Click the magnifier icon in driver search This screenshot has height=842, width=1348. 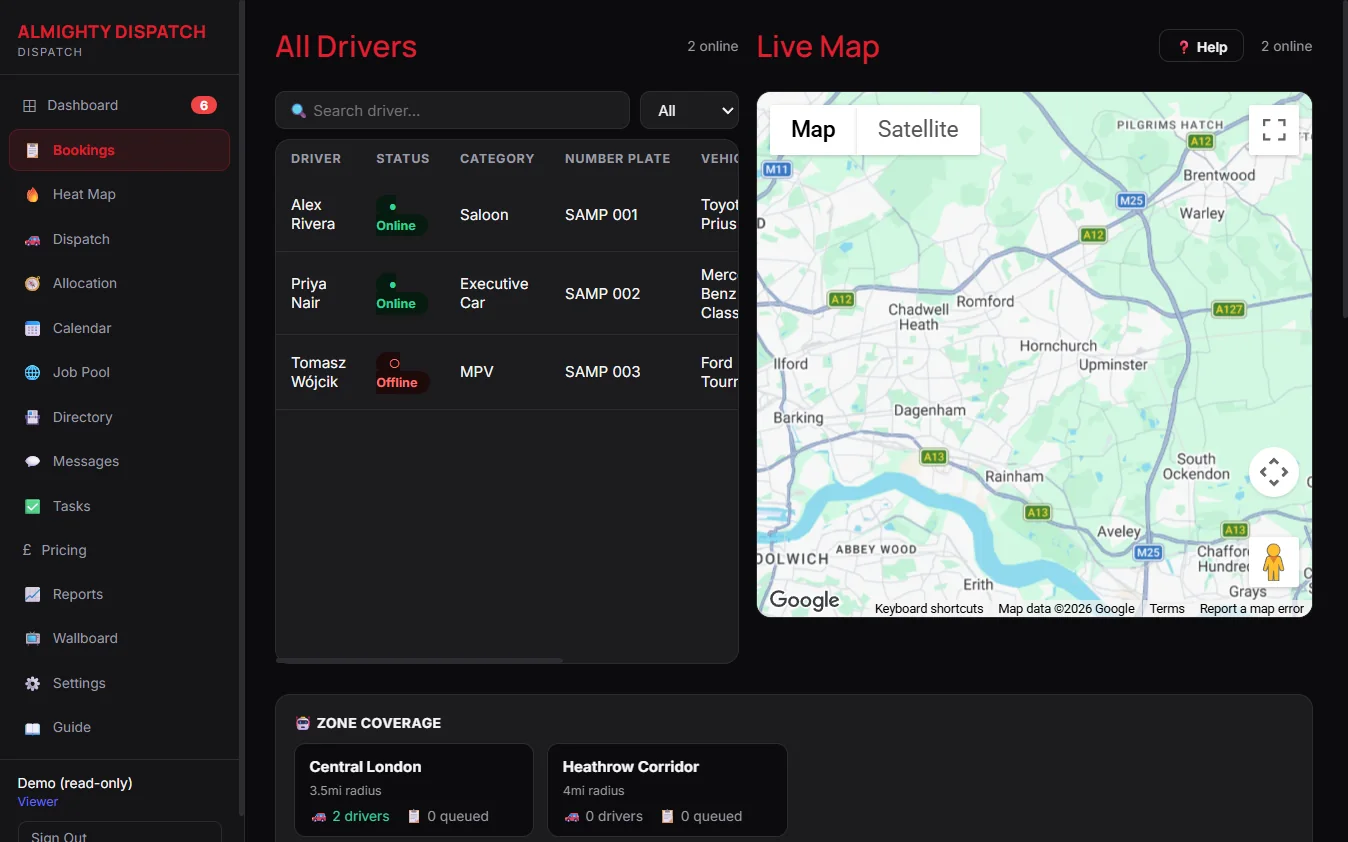point(298,111)
